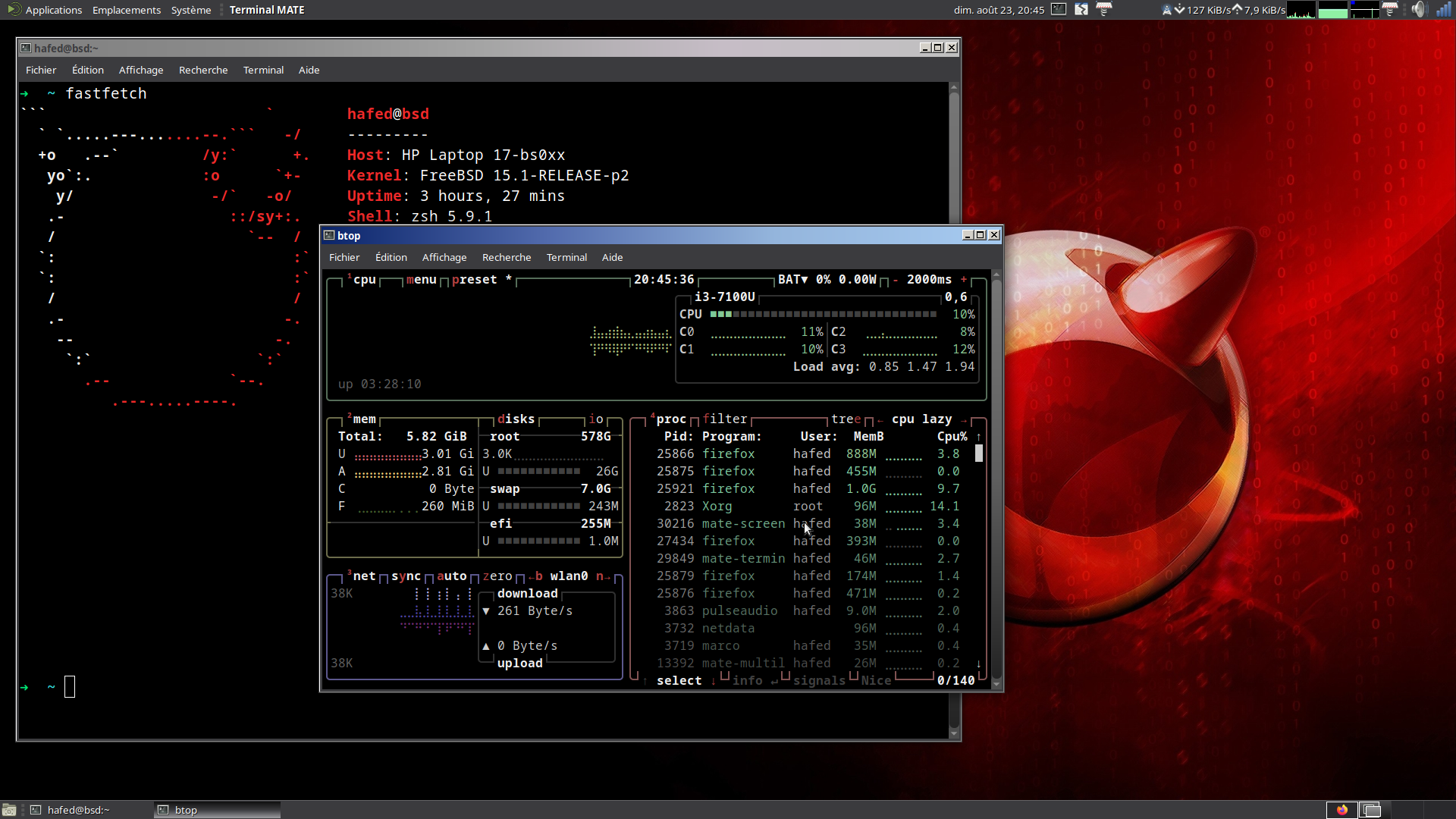Open the Applications menu in top panel
Viewport: 1456px width, 819px height.
point(53,10)
